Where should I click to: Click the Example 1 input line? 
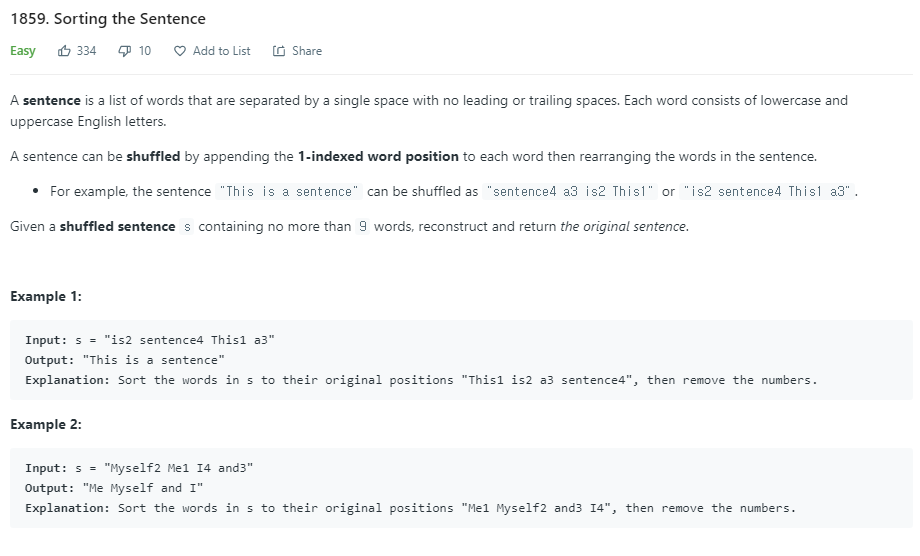pyautogui.click(x=150, y=340)
